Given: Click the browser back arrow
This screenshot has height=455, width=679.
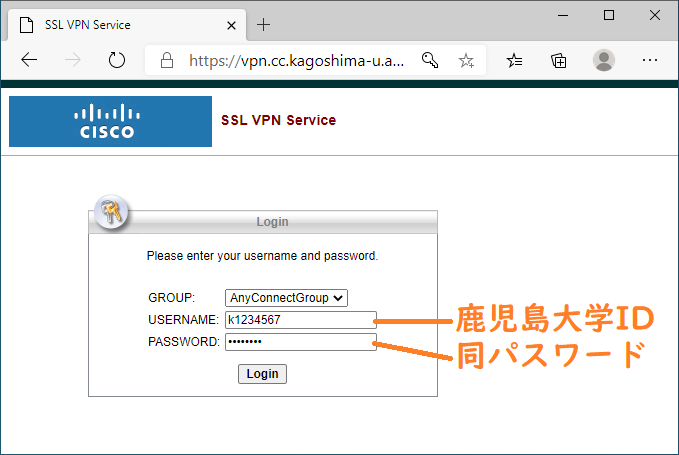Looking at the screenshot, I should click(x=29, y=60).
